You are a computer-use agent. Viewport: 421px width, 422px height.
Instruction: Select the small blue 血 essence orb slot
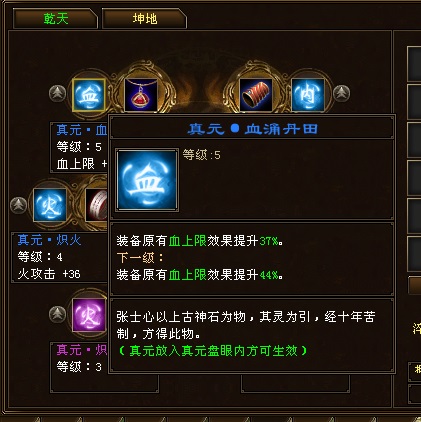tap(89, 95)
